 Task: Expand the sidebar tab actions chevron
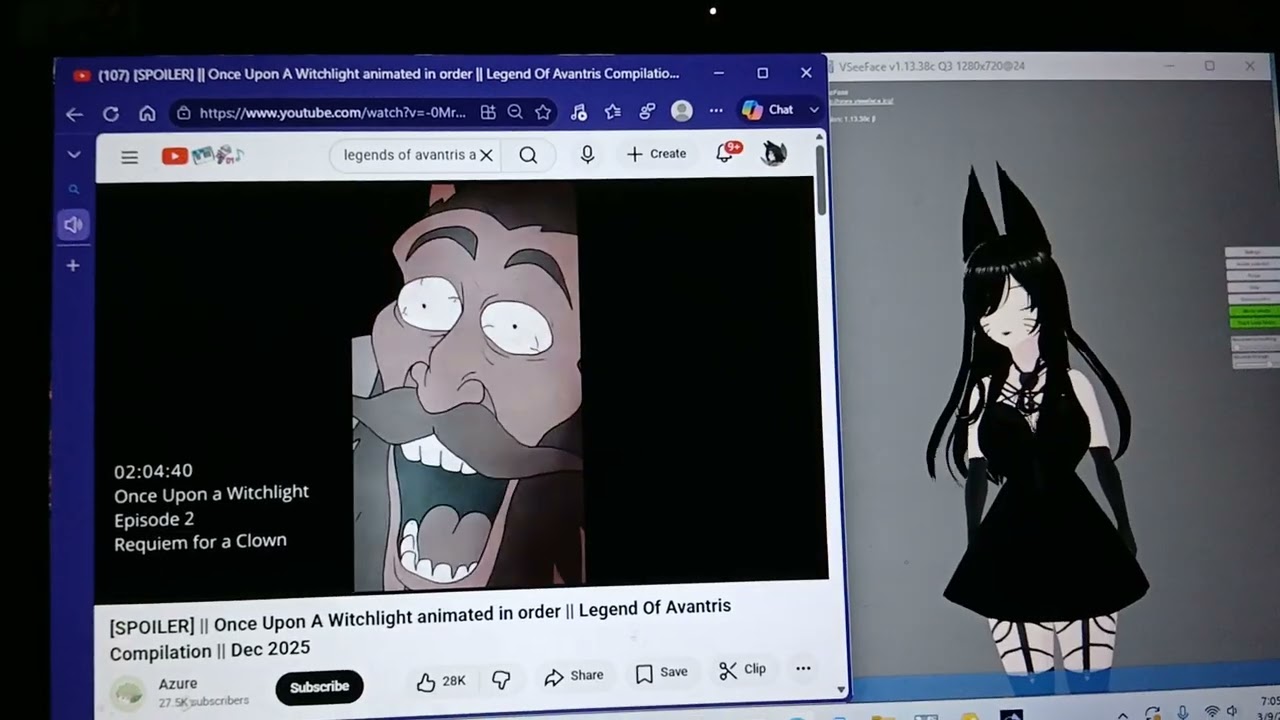pos(74,155)
